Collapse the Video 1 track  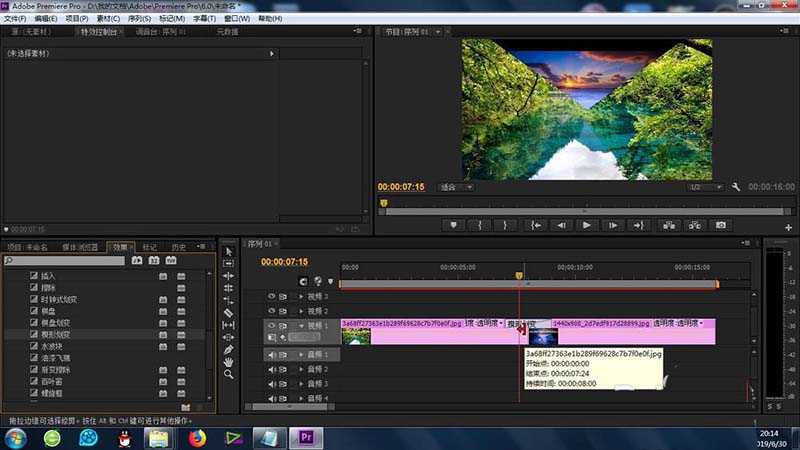pos(301,326)
